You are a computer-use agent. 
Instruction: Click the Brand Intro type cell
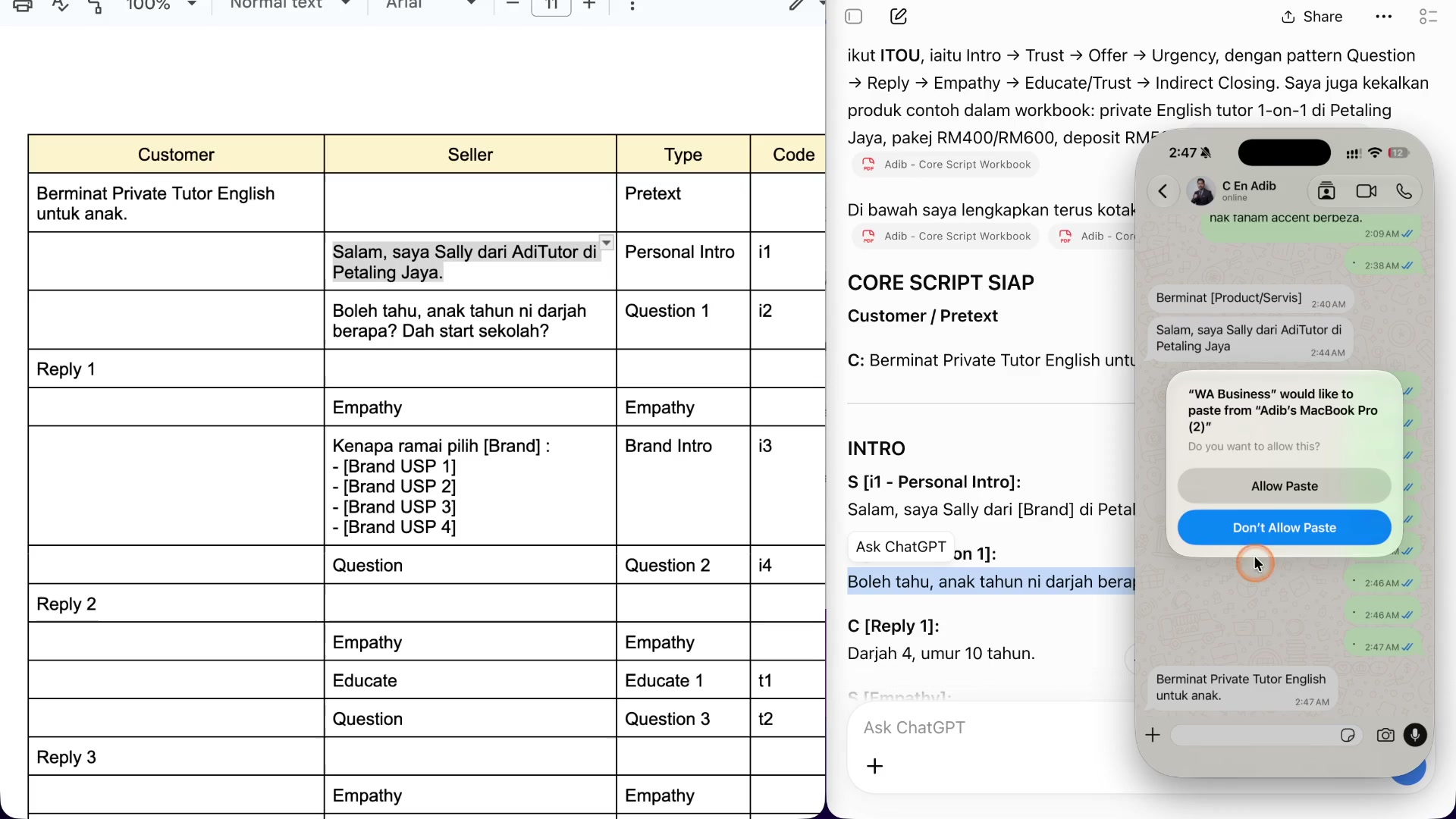point(683,485)
